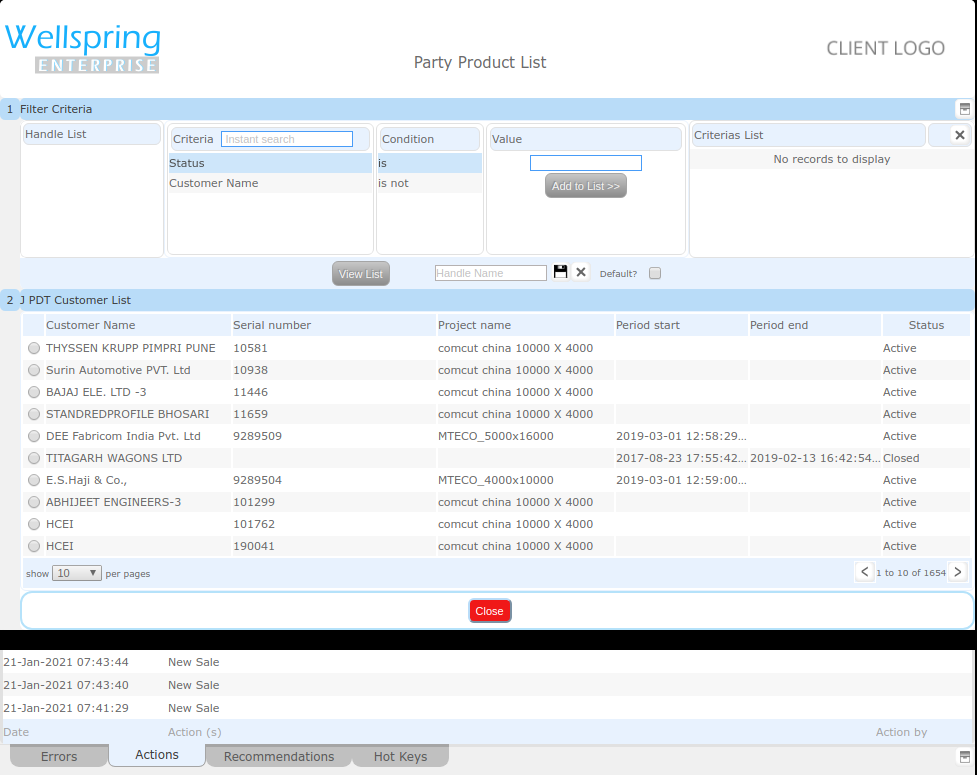Open the 'show per pages' dropdown
977x775 pixels.
tap(77, 572)
